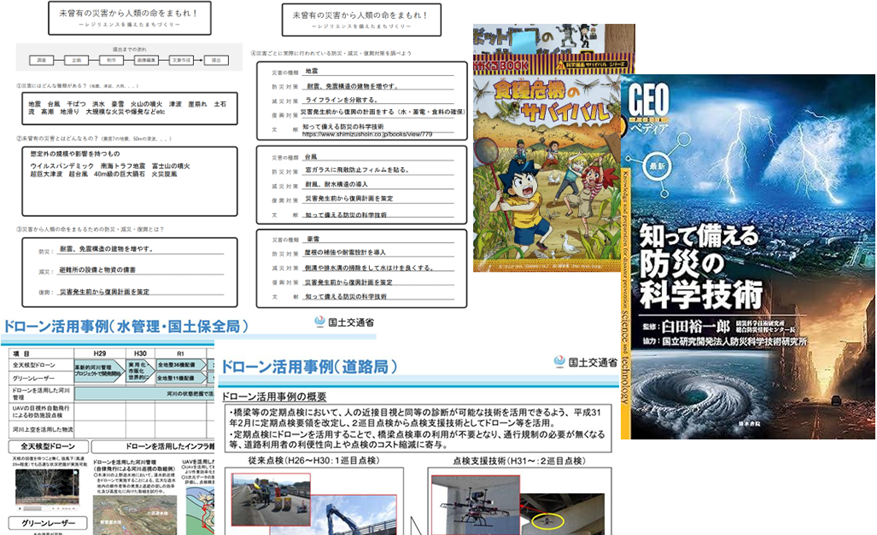Click the 全地盤11機配備 arrow in the table
877x535 pixels.
pyautogui.click(x=179, y=378)
